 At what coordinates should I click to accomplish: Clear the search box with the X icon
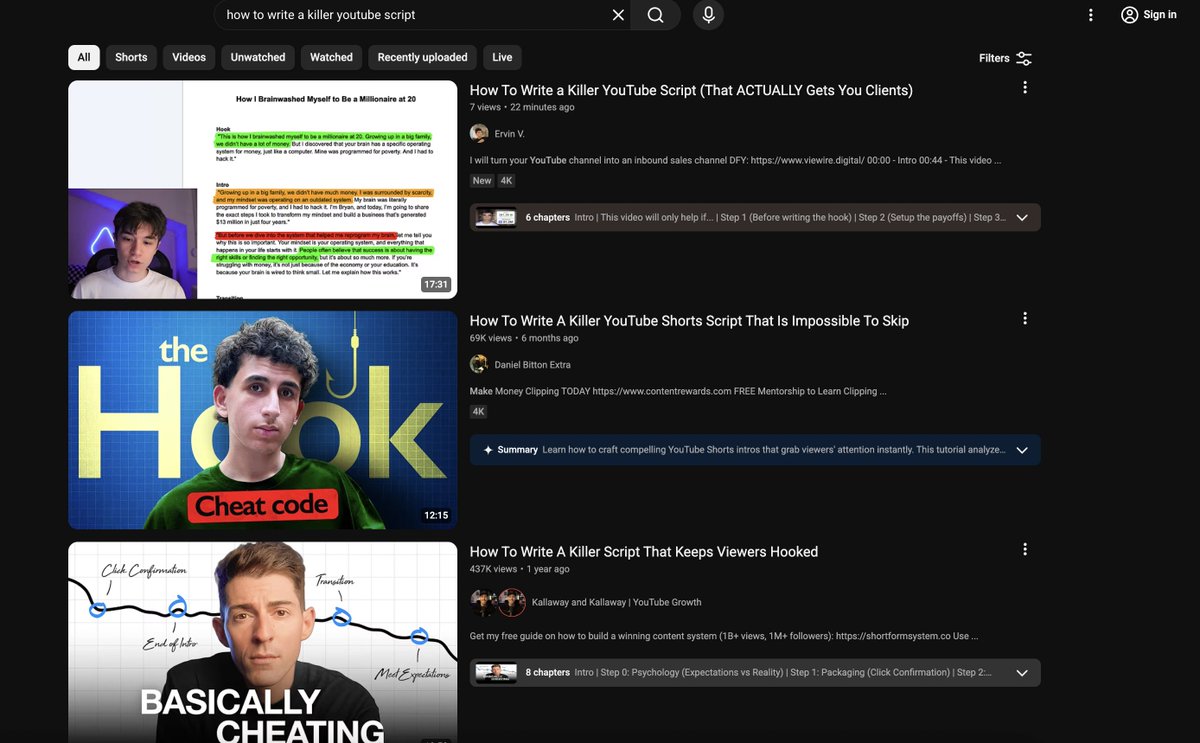(618, 15)
